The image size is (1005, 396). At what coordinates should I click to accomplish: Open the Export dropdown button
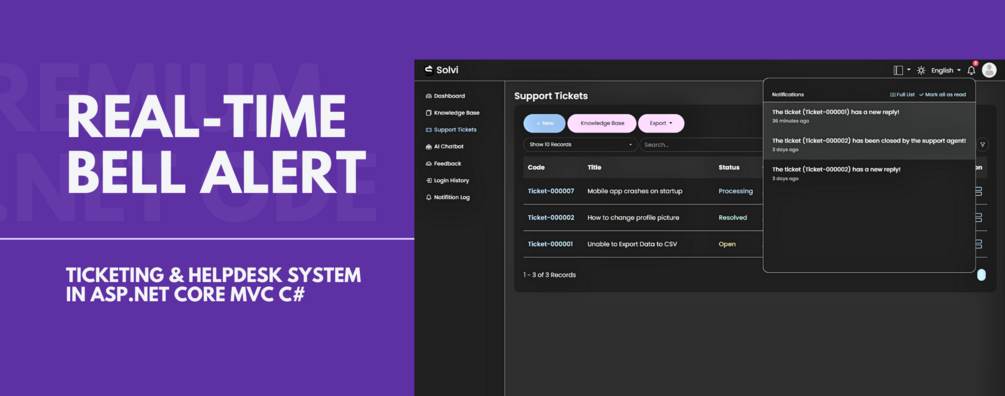pos(661,123)
